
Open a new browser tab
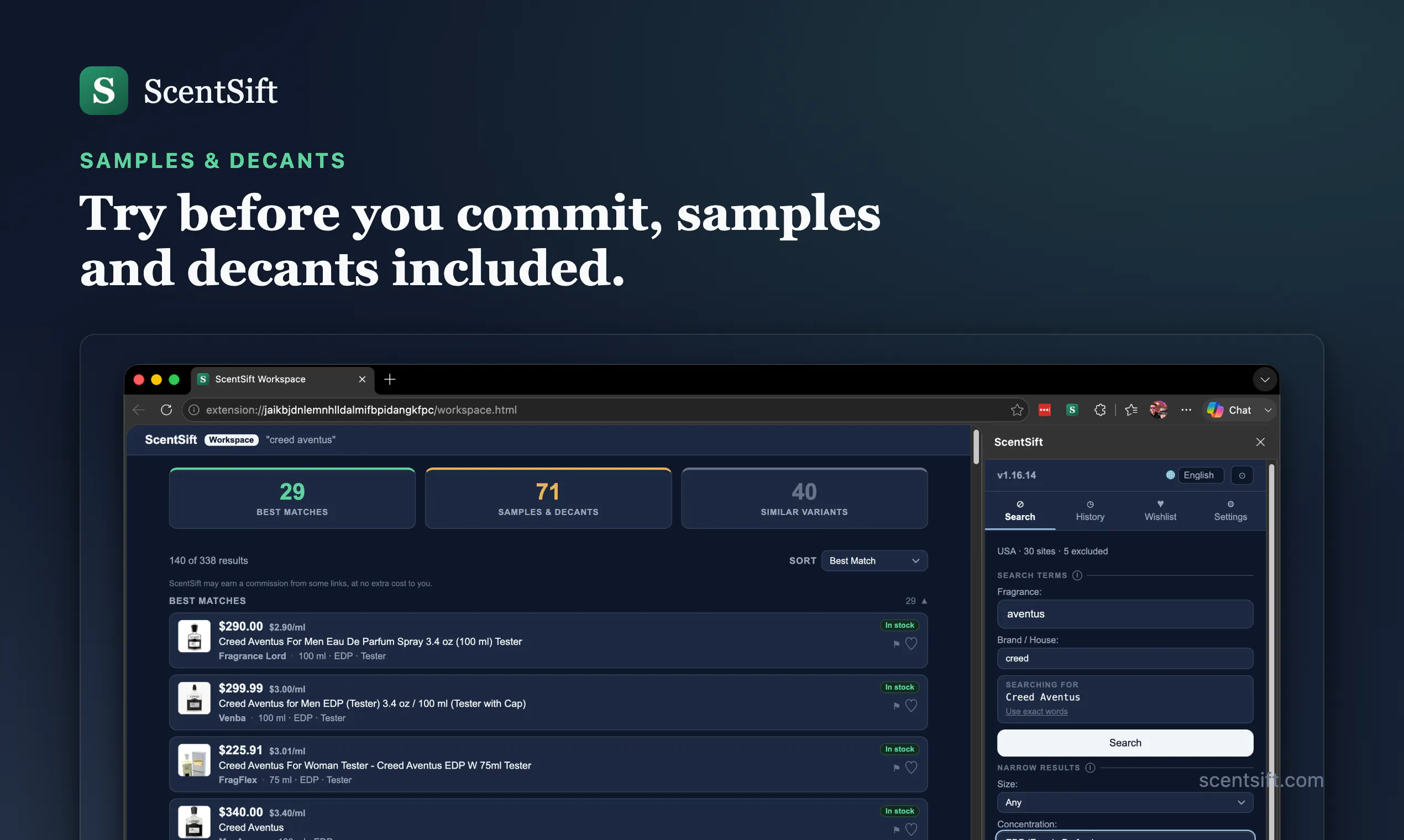click(390, 379)
